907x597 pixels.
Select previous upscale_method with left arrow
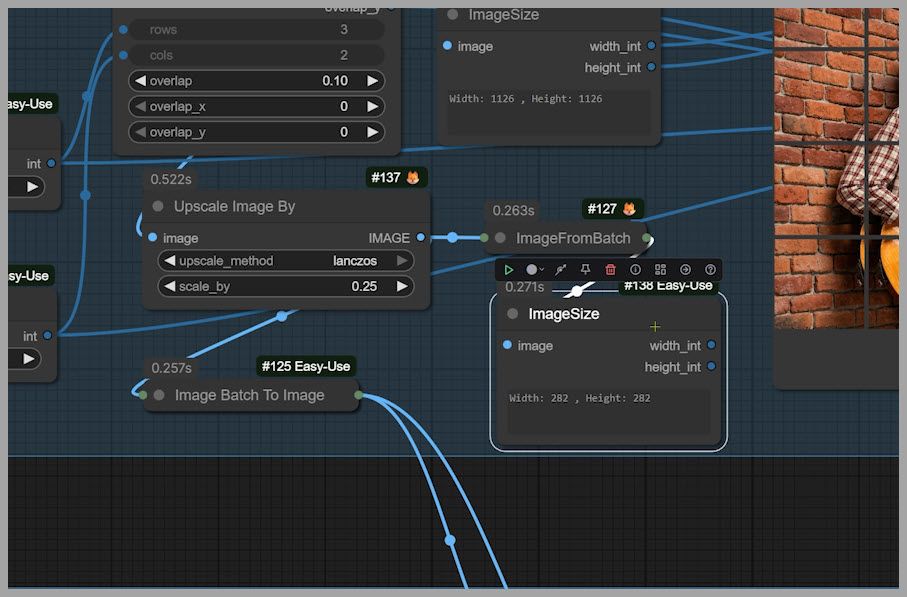pos(167,261)
